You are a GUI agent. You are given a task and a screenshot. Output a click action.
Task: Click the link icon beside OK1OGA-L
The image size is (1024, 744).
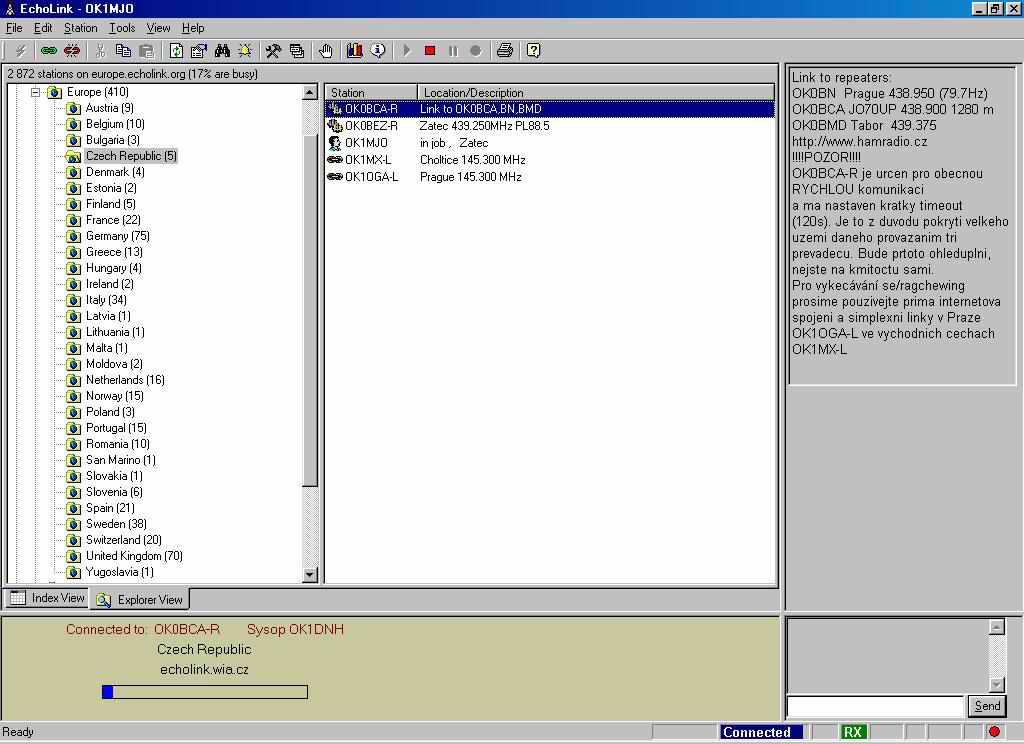tap(335, 177)
